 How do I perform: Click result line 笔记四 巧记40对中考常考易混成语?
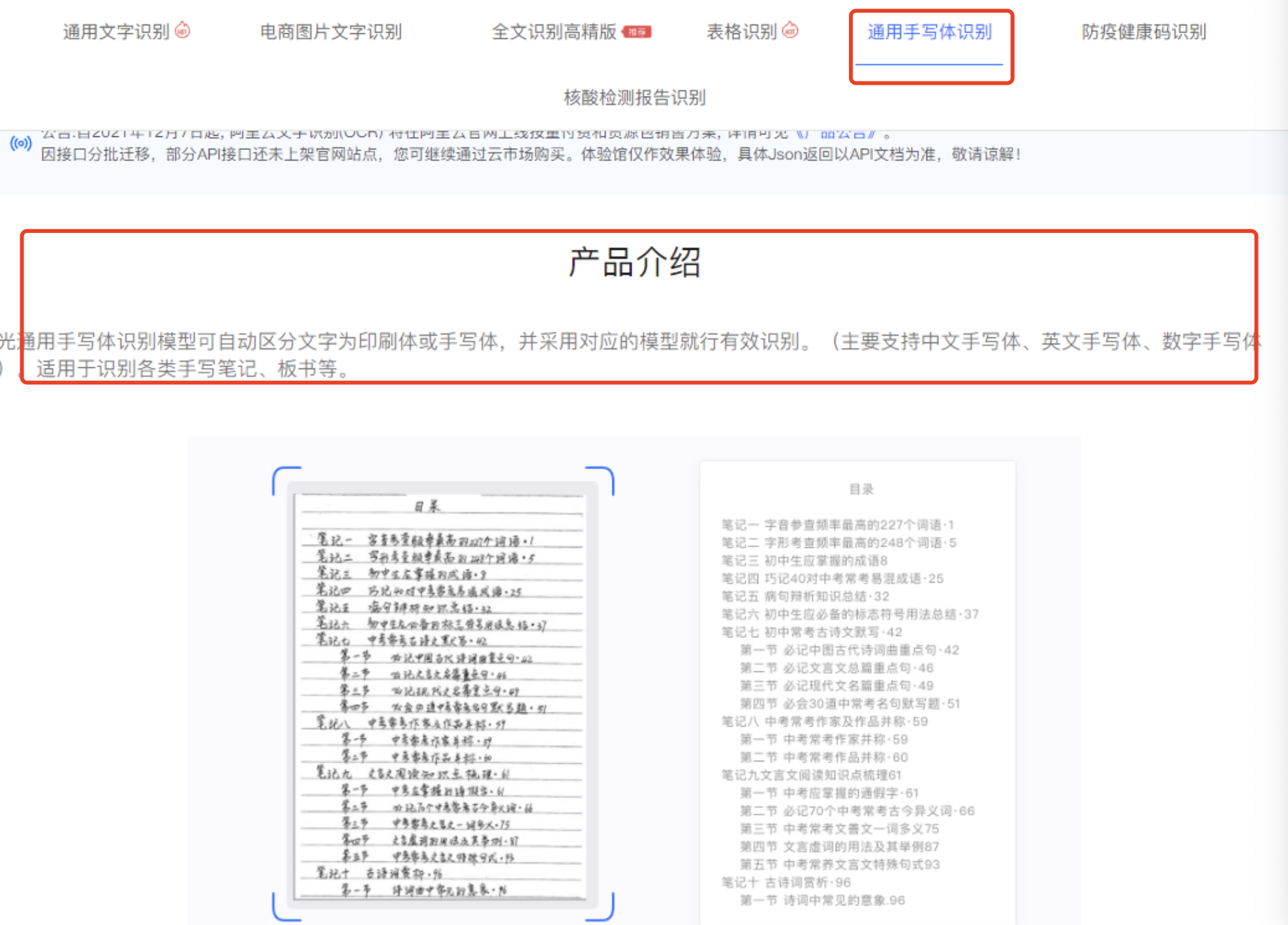tap(832, 579)
